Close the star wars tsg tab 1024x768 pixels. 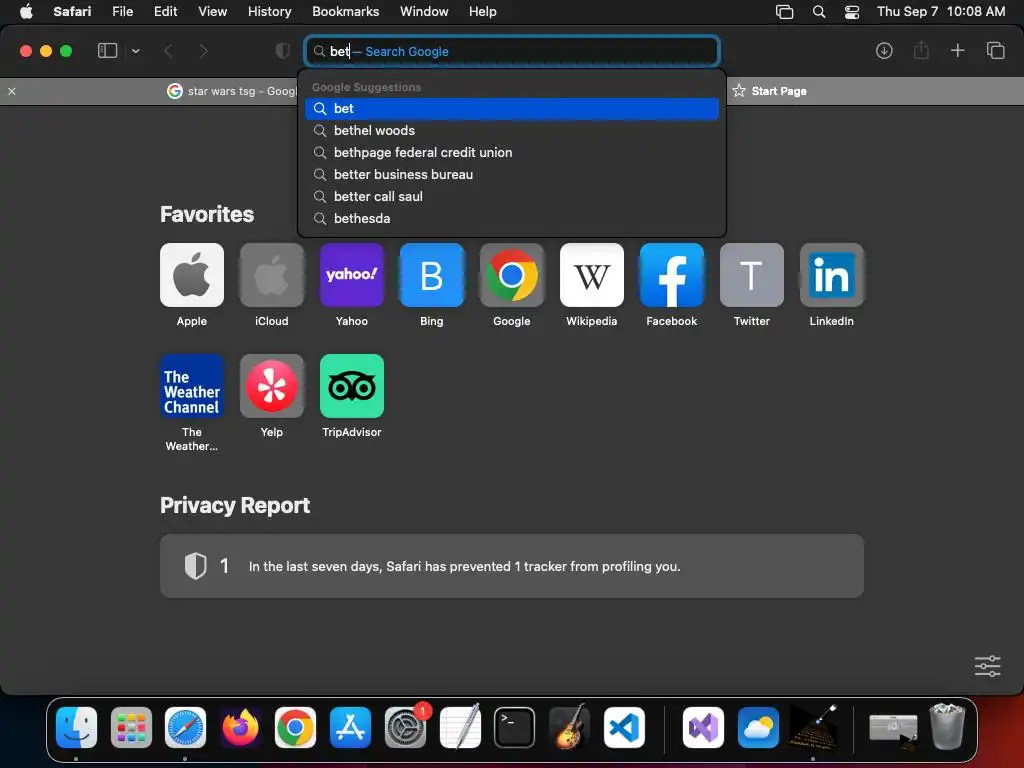12,91
